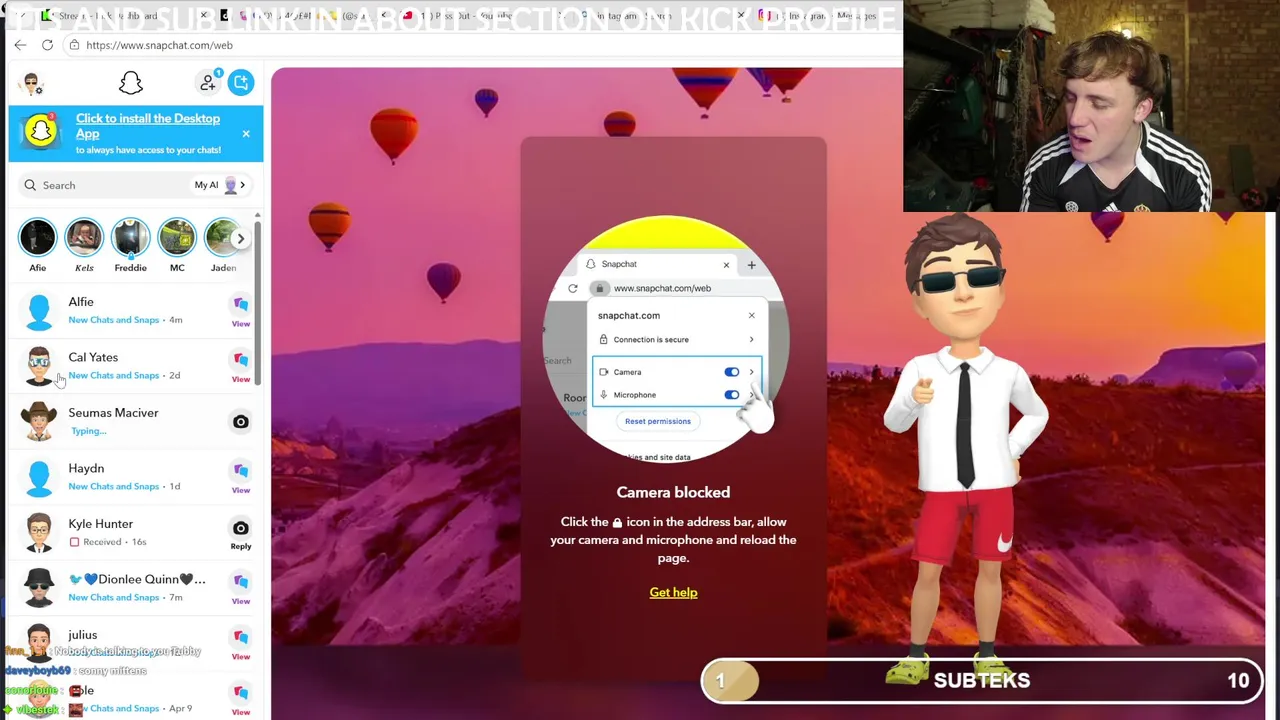1280x720 pixels.
Task: Open the My AI chat shortcut
Action: click(220, 185)
